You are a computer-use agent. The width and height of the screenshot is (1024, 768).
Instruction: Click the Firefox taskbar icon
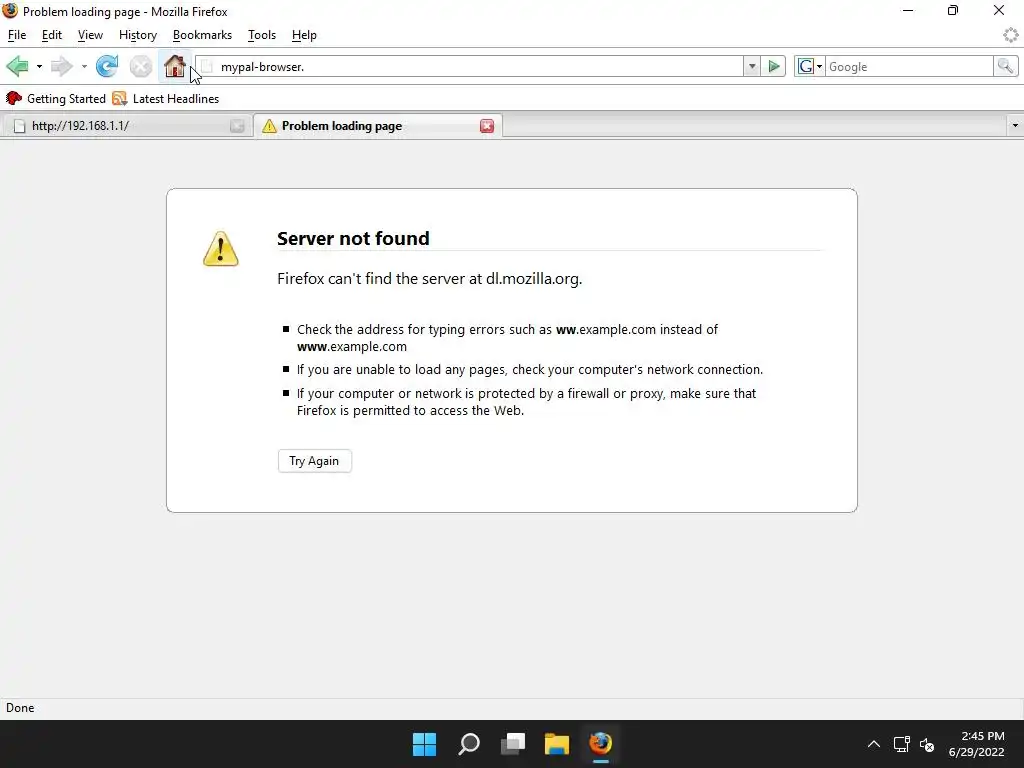point(601,744)
